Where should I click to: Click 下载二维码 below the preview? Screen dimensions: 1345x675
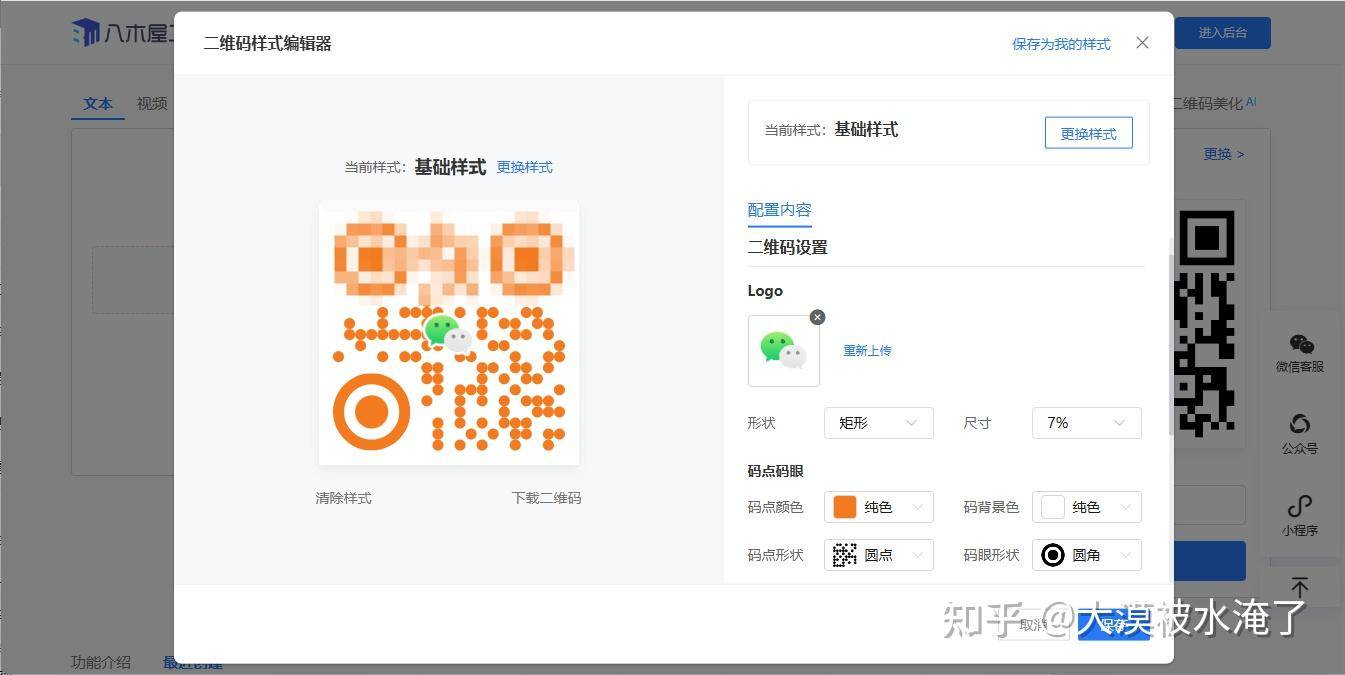pyautogui.click(x=546, y=498)
